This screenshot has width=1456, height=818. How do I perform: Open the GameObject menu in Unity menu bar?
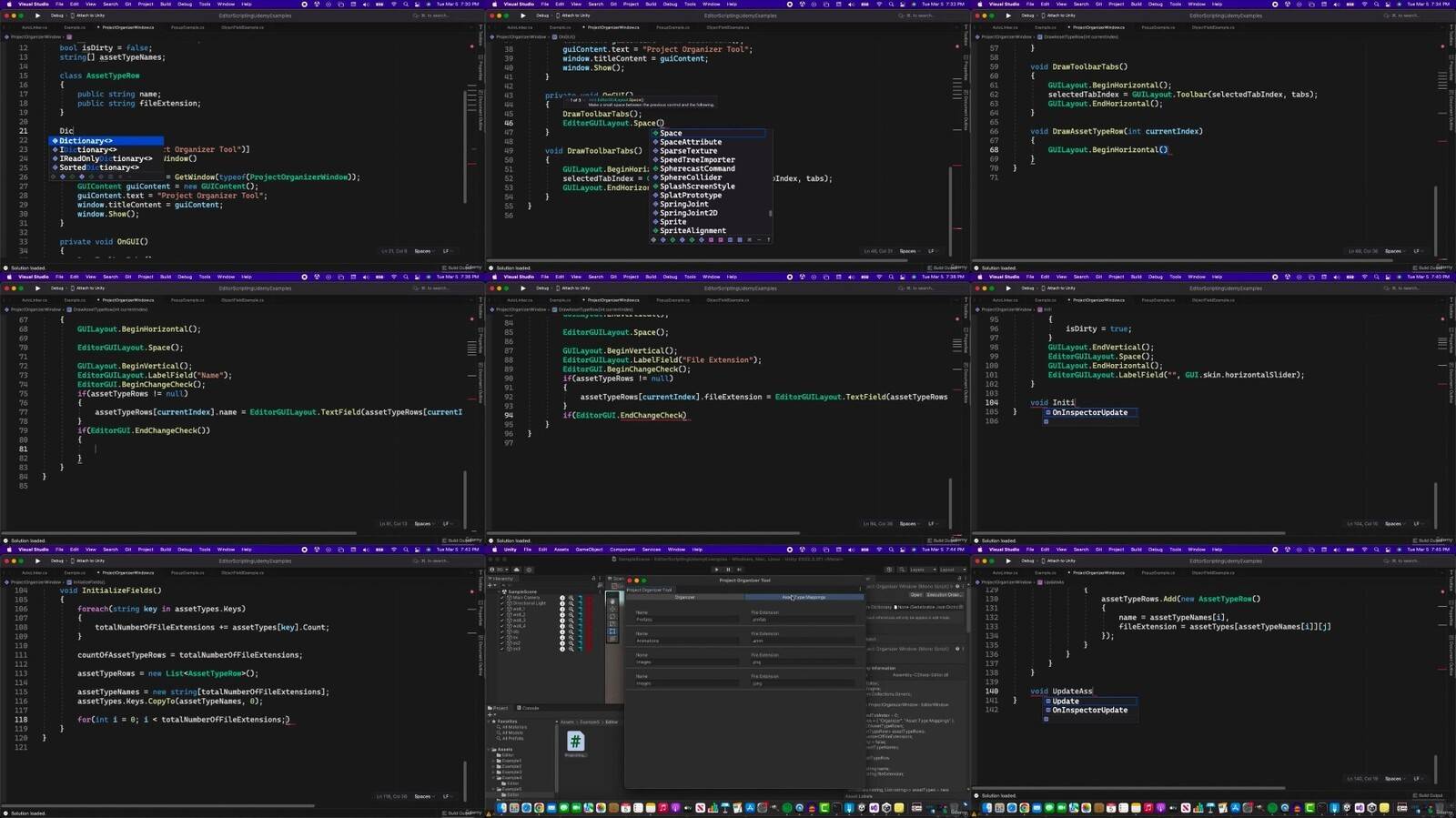point(589,550)
